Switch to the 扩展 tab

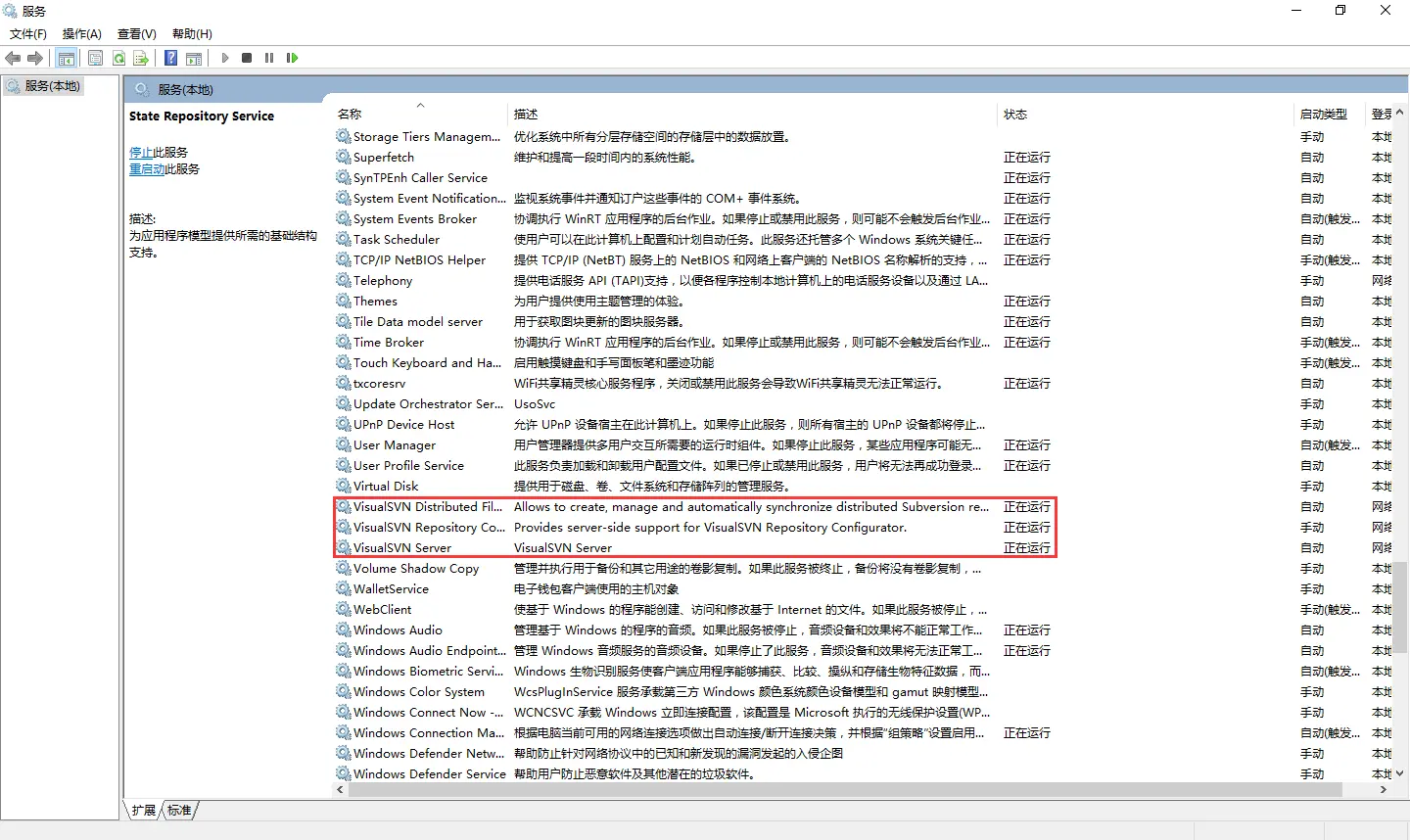pyautogui.click(x=144, y=811)
